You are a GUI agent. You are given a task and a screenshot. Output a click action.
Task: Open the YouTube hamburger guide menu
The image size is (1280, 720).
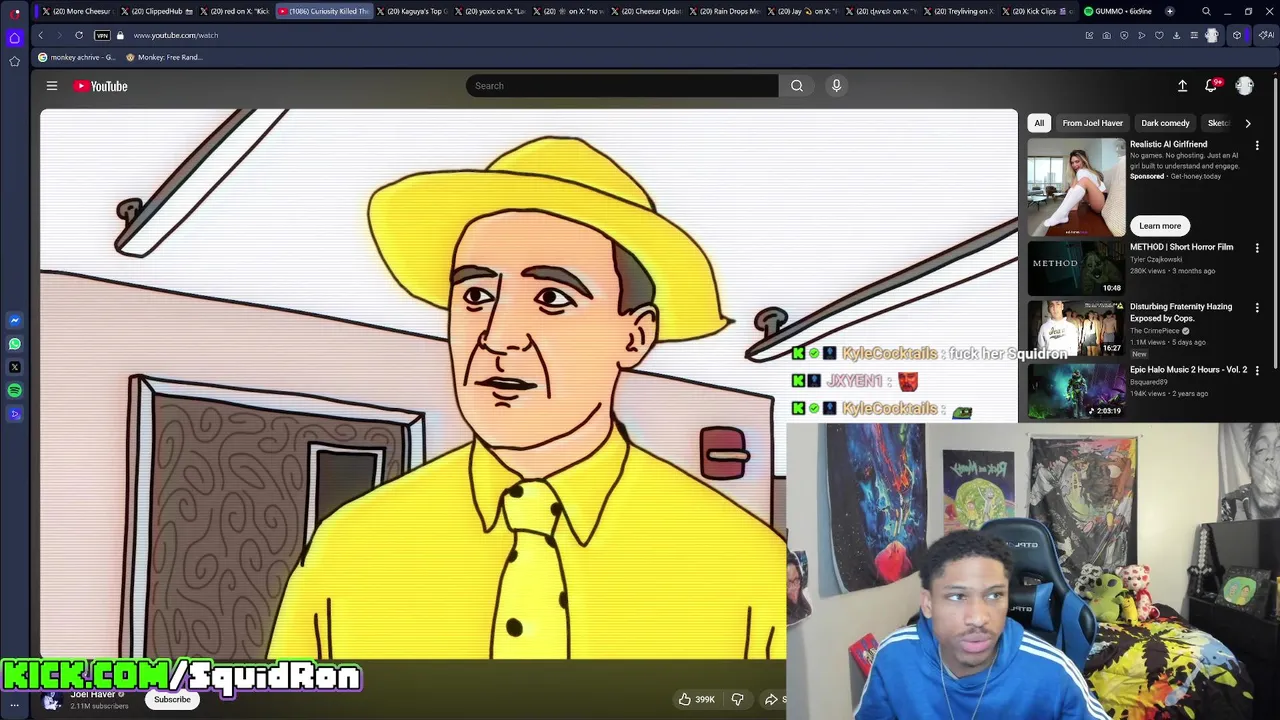(52, 86)
